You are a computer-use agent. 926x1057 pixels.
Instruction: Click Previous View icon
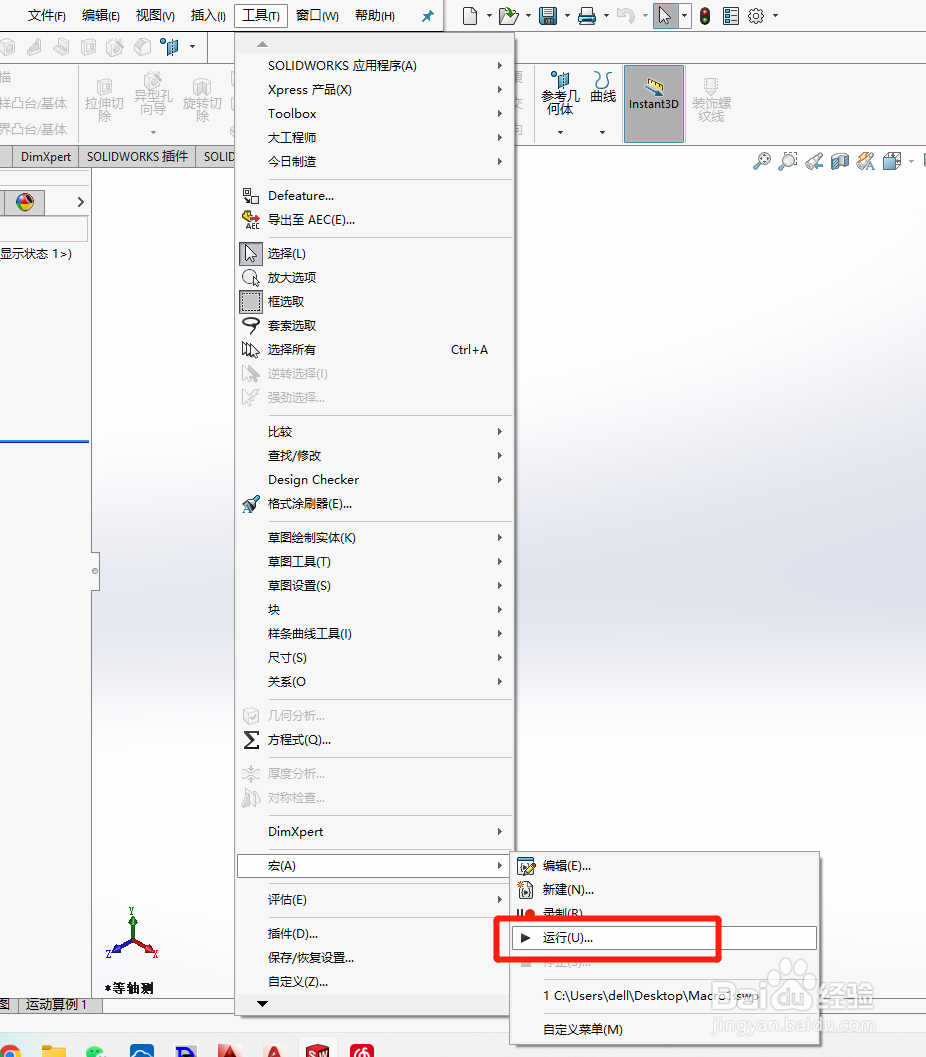pos(813,160)
